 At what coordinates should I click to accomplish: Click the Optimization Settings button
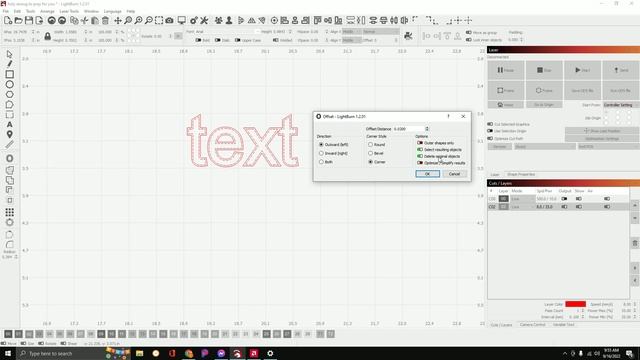coord(602,139)
